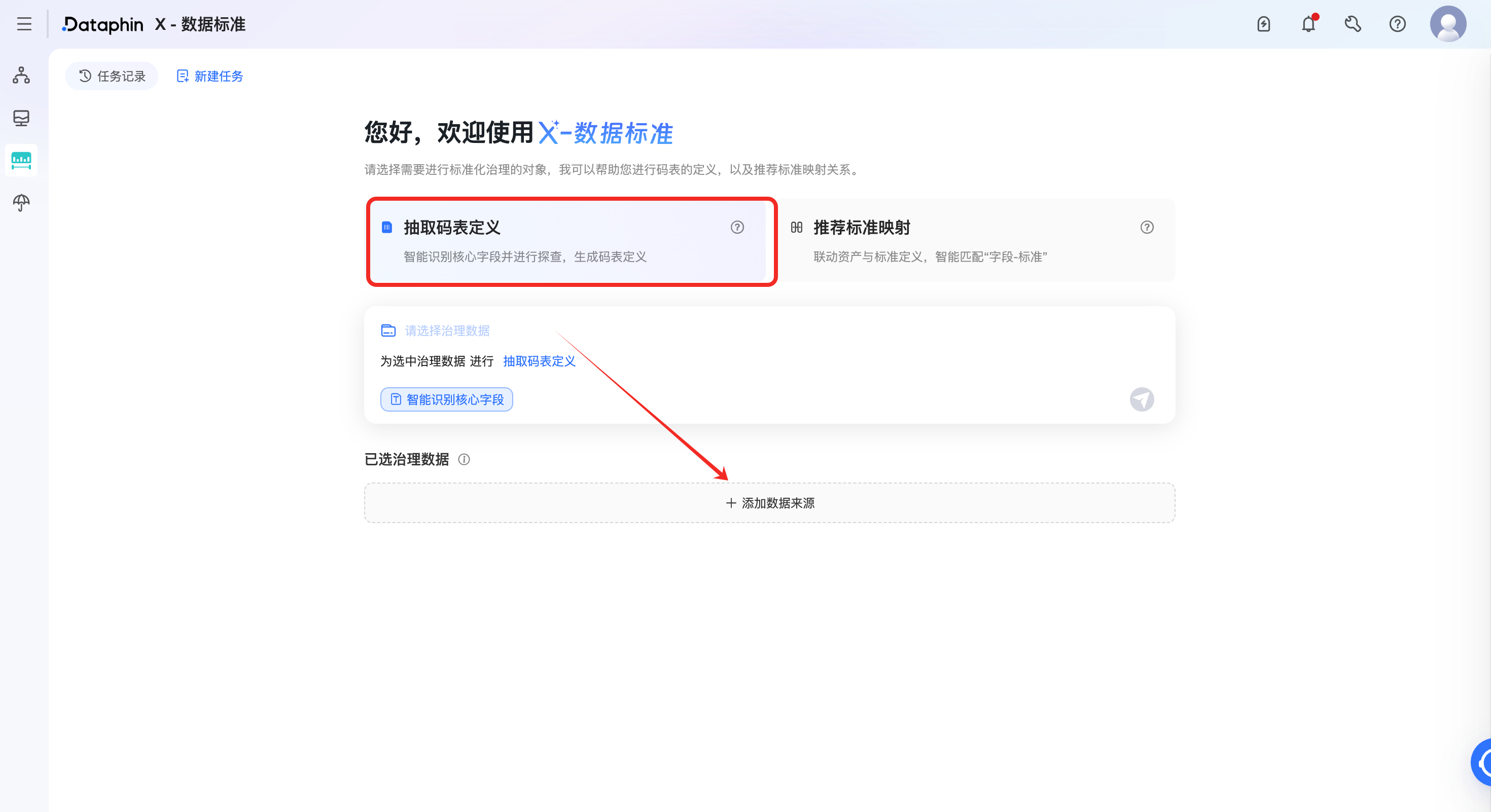The image size is (1491, 812).
Task: Click the monitor icon in sidebar
Action: (x=21, y=118)
